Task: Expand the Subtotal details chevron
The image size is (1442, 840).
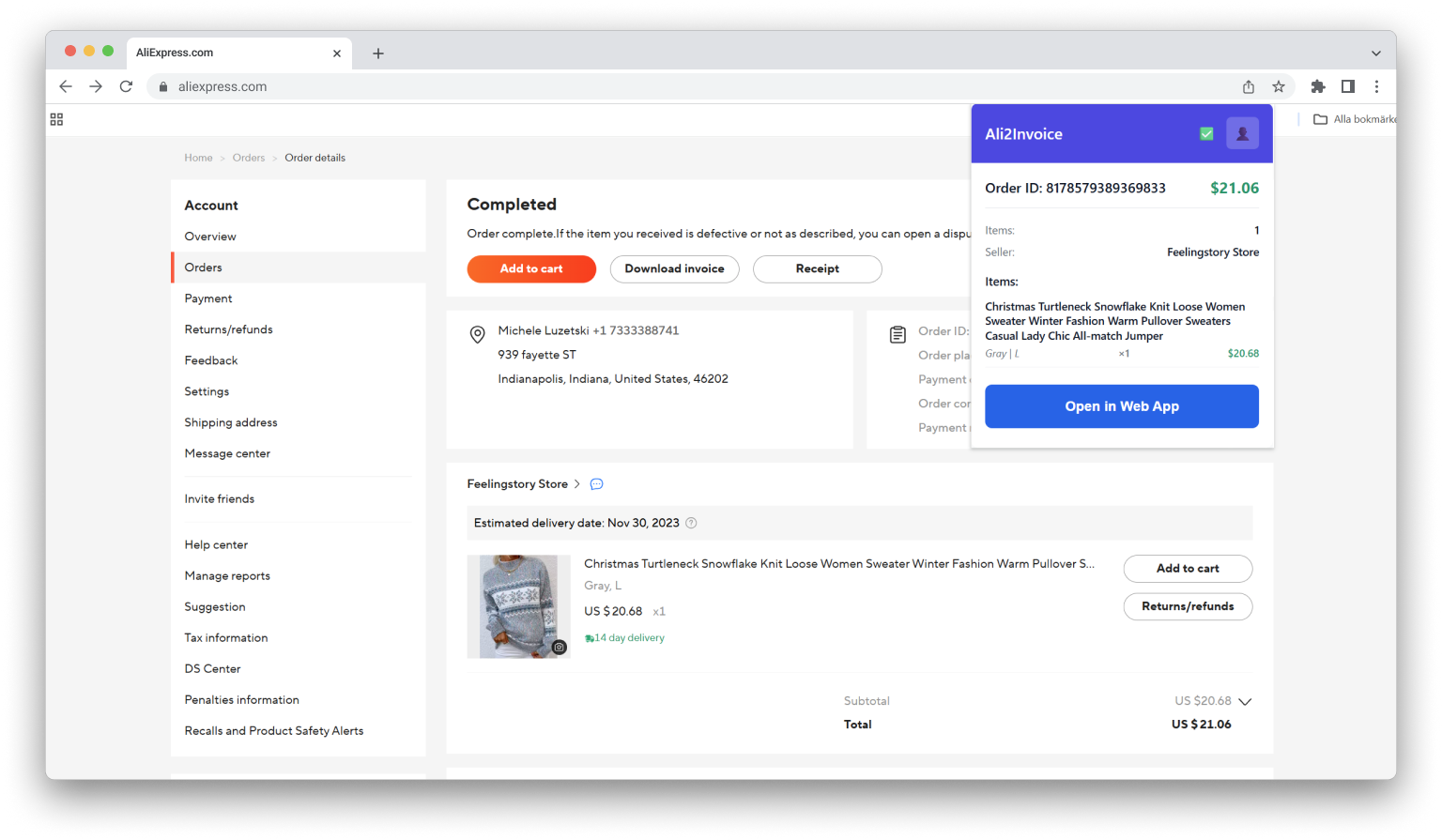Action: (x=1245, y=701)
